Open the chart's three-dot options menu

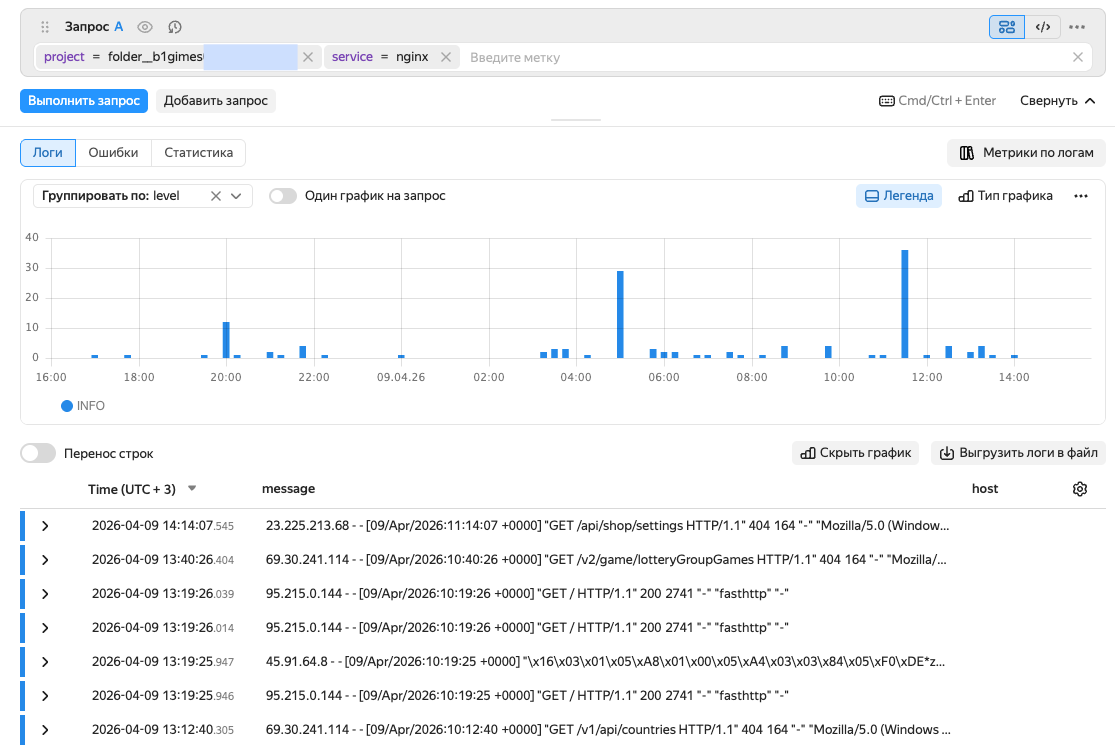click(x=1080, y=196)
